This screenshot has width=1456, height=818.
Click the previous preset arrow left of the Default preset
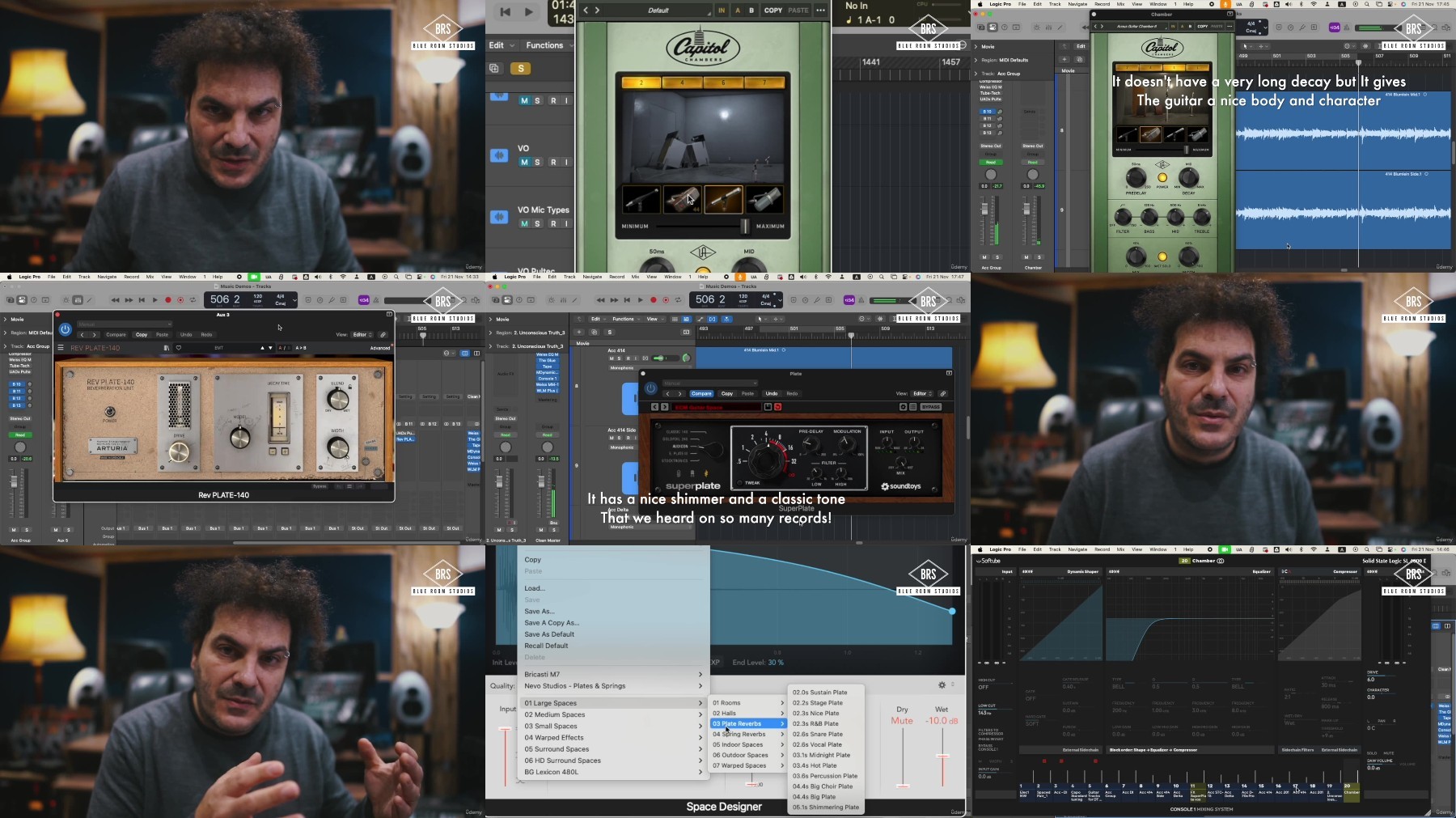586,11
